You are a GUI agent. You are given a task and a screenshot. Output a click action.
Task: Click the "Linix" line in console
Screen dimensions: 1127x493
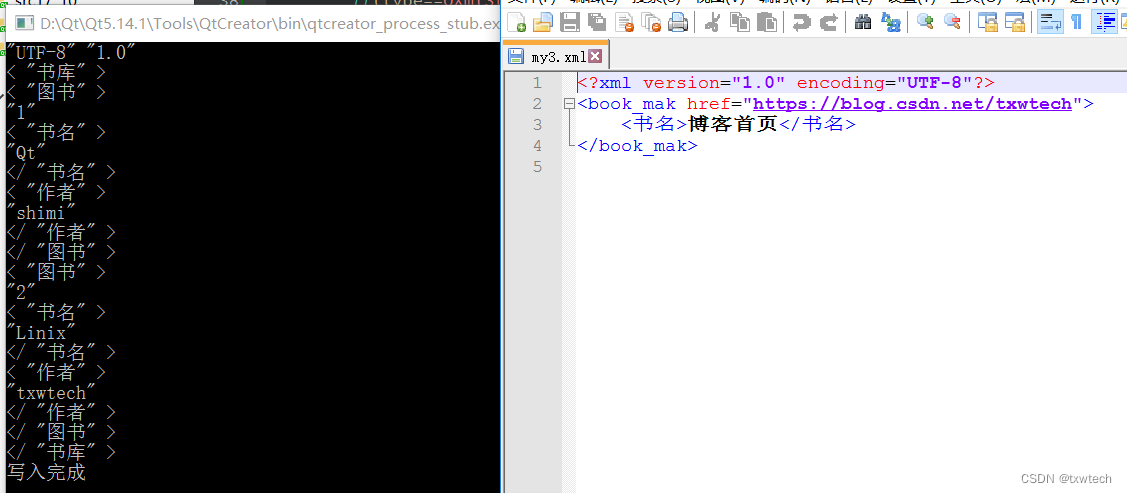[x=41, y=333]
